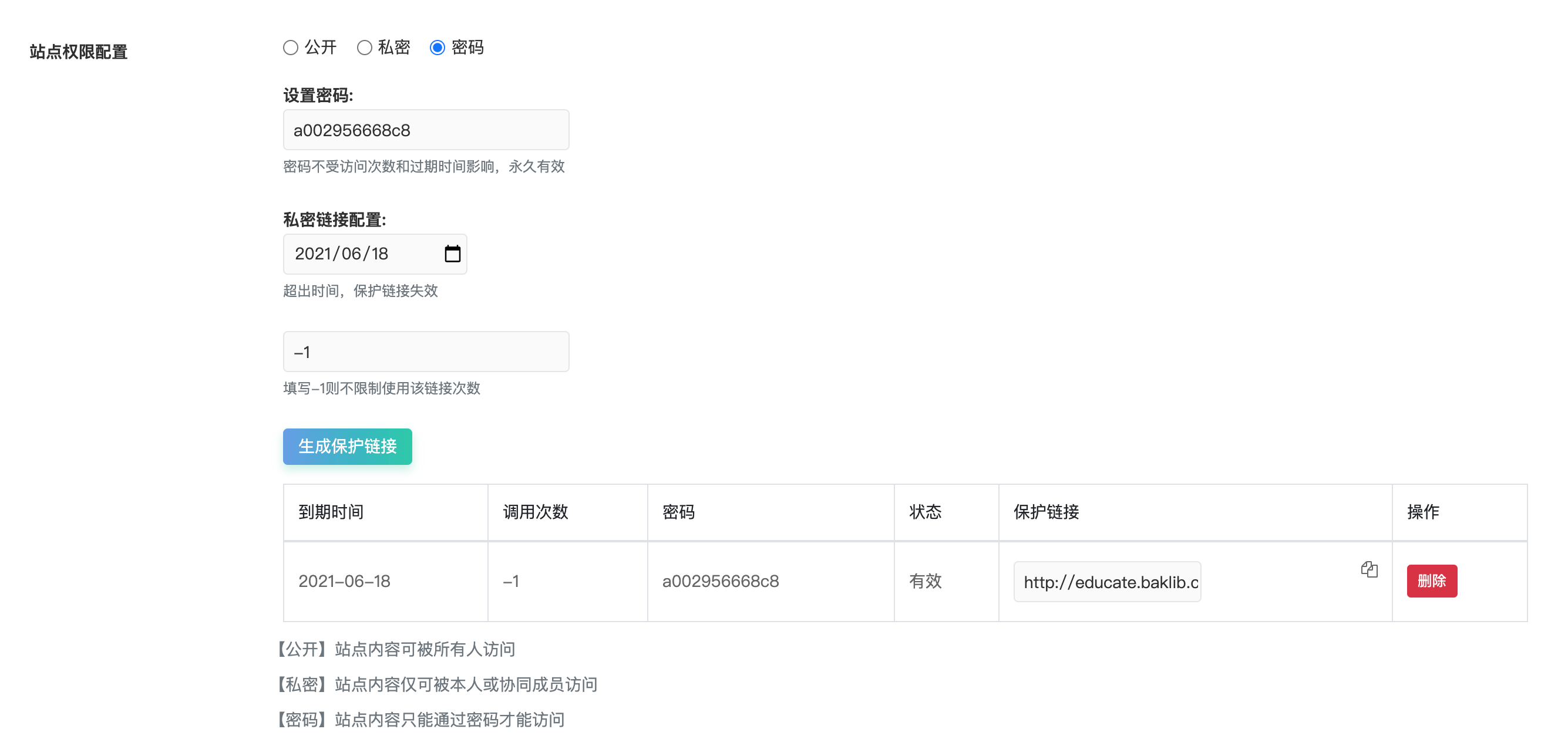Image resolution: width=1568 pixels, height=756 pixels.
Task: Focus the 设置密码 input field
Action: (426, 130)
